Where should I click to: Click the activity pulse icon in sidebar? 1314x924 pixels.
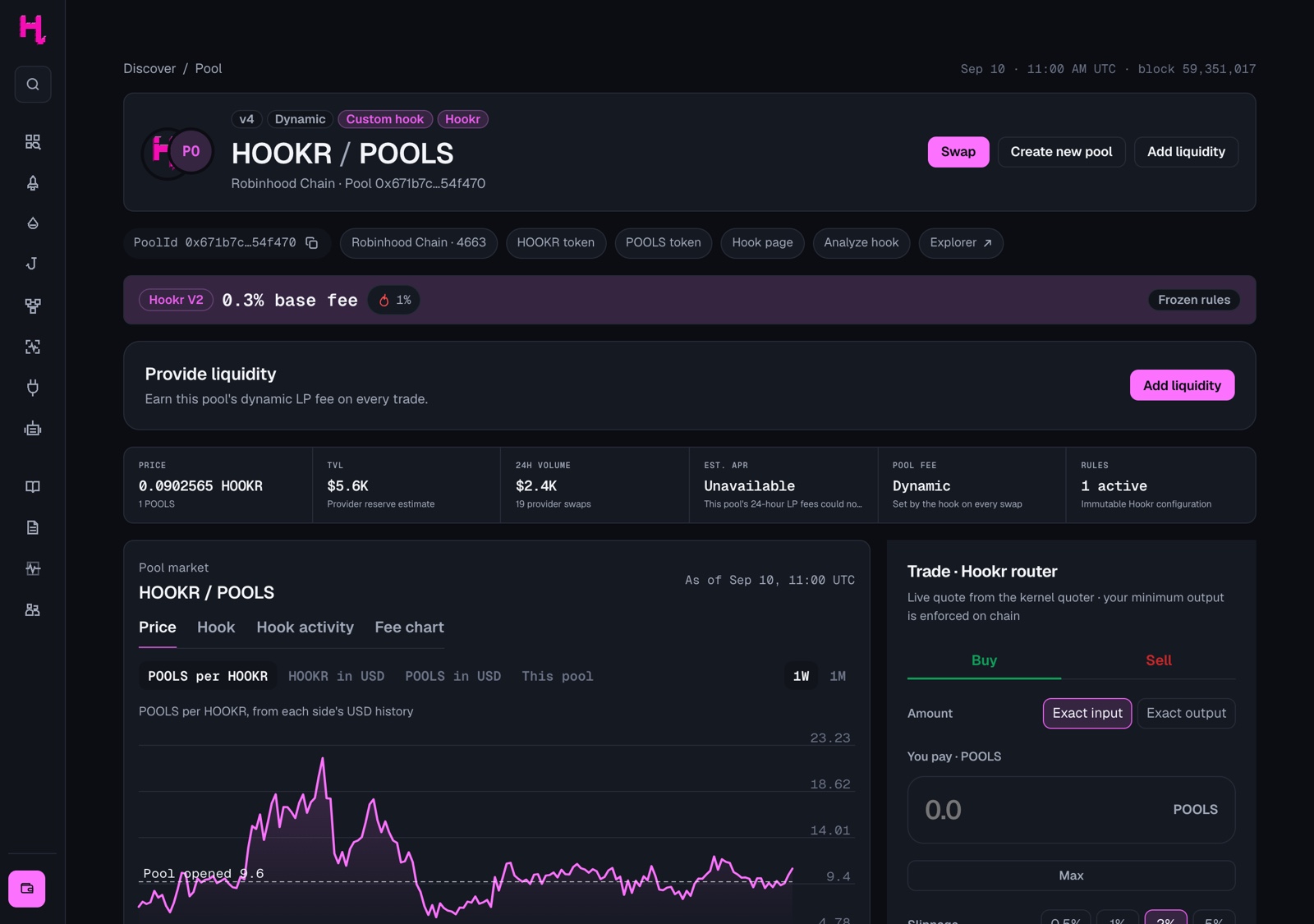tap(33, 568)
